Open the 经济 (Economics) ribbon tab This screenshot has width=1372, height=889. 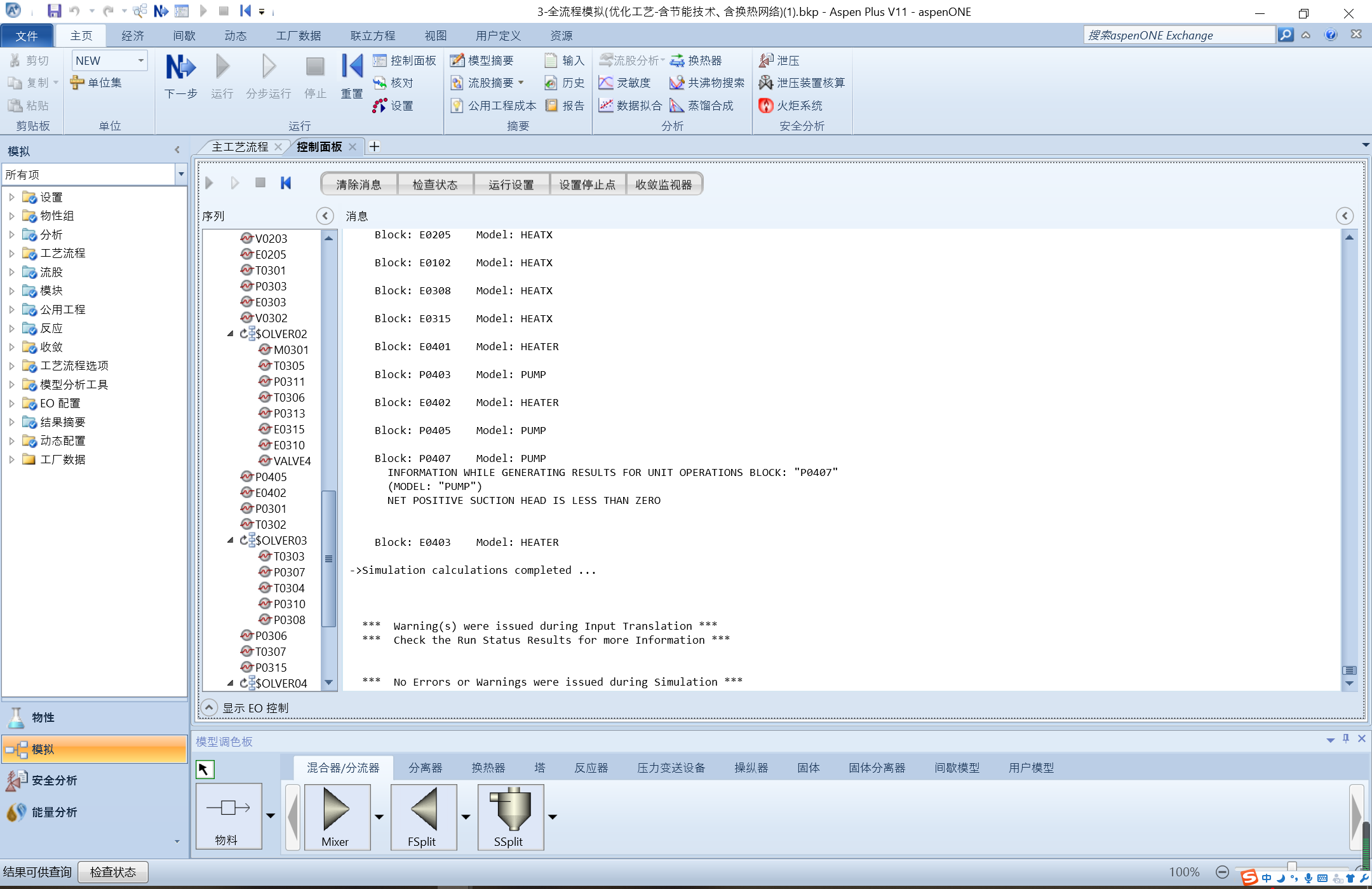tap(133, 36)
